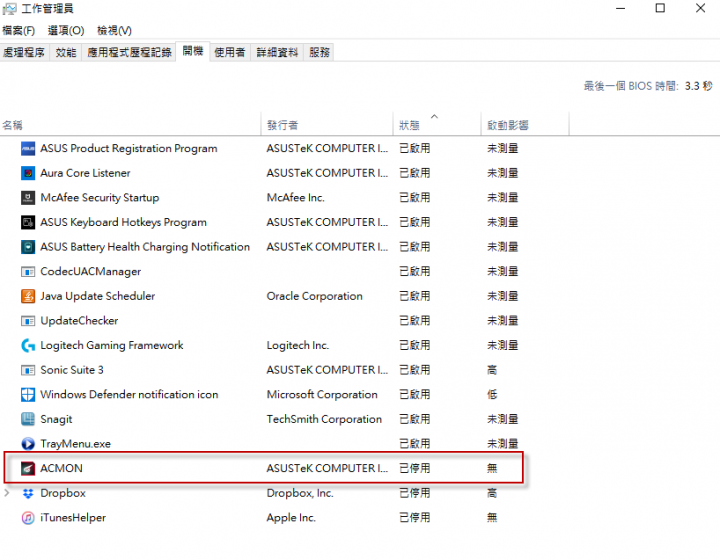The height and width of the screenshot is (560, 720).
Task: Select the Sonic Suite 3 name
Action: (x=72, y=370)
